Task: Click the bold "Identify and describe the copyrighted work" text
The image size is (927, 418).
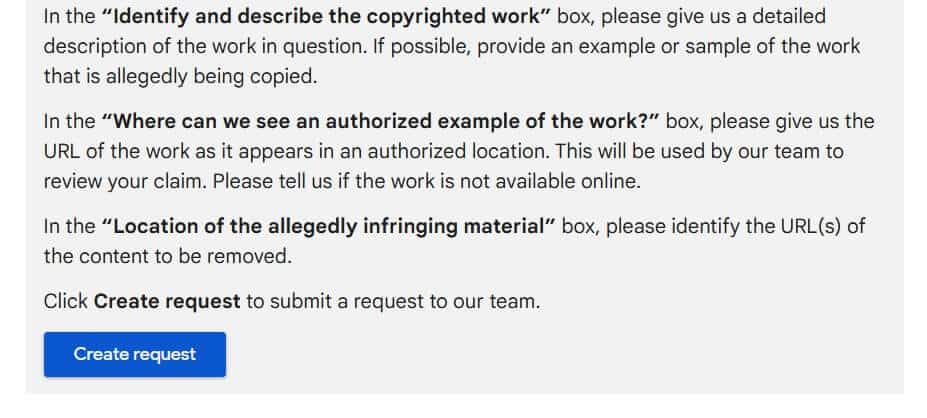Action: [x=326, y=16]
